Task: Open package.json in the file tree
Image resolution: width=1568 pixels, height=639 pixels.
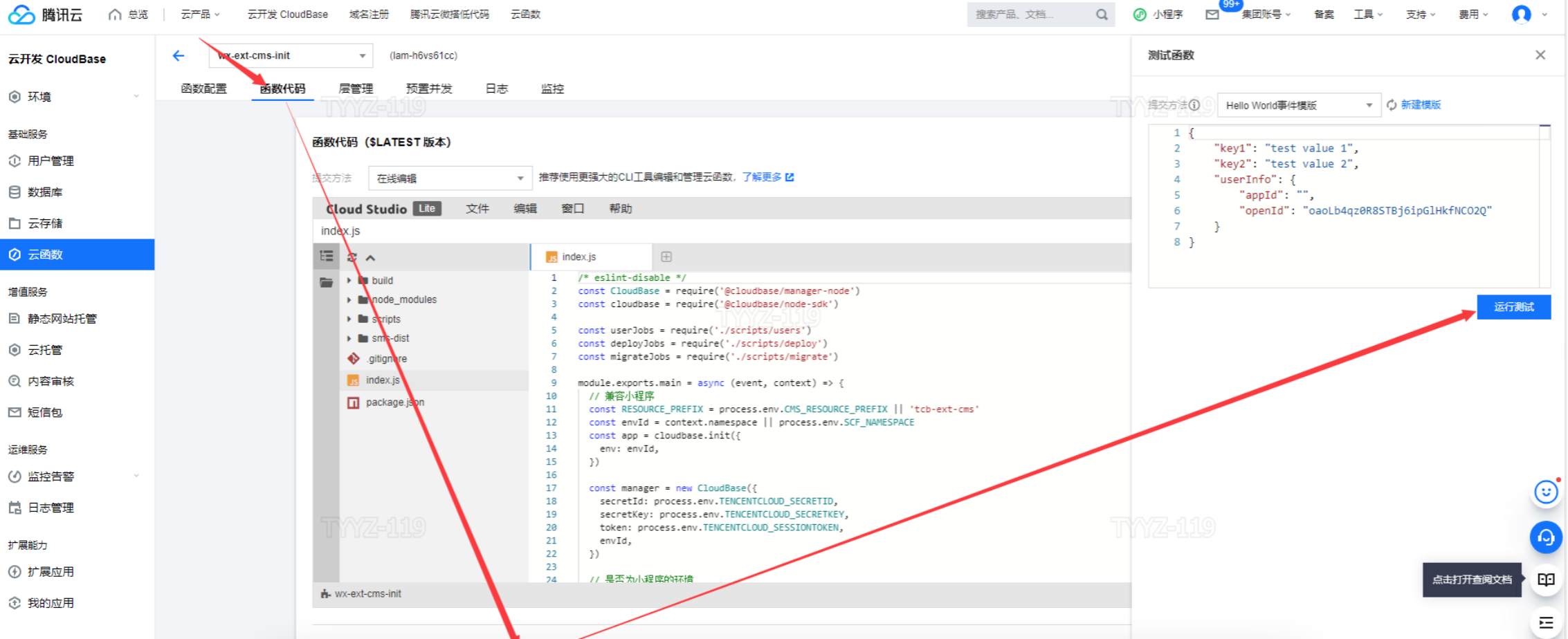Action: pos(386,402)
